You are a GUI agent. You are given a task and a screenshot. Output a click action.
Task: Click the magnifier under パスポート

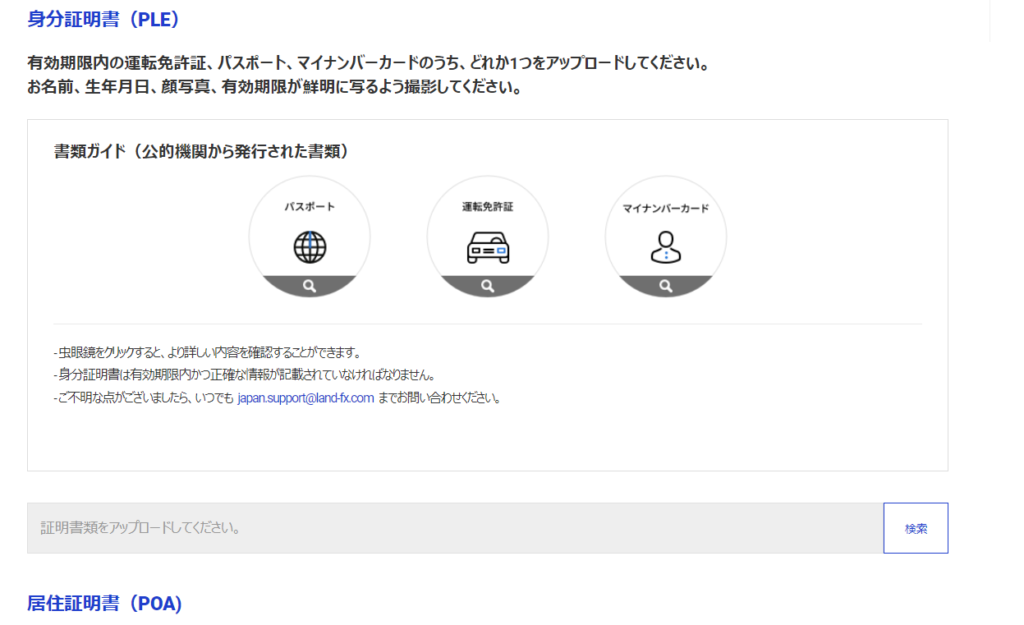point(310,286)
